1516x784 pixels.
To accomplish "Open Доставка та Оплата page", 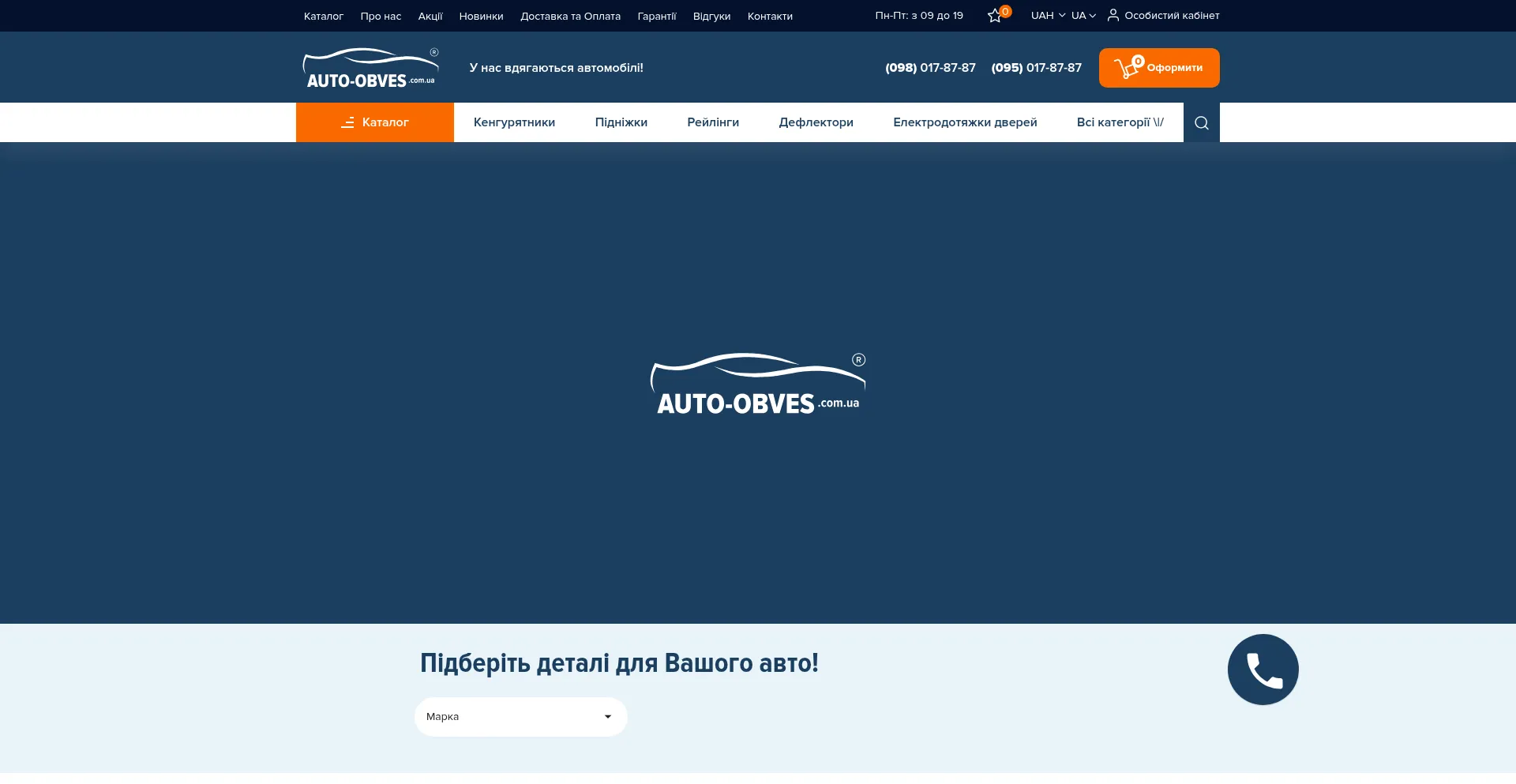I will tap(570, 17).
